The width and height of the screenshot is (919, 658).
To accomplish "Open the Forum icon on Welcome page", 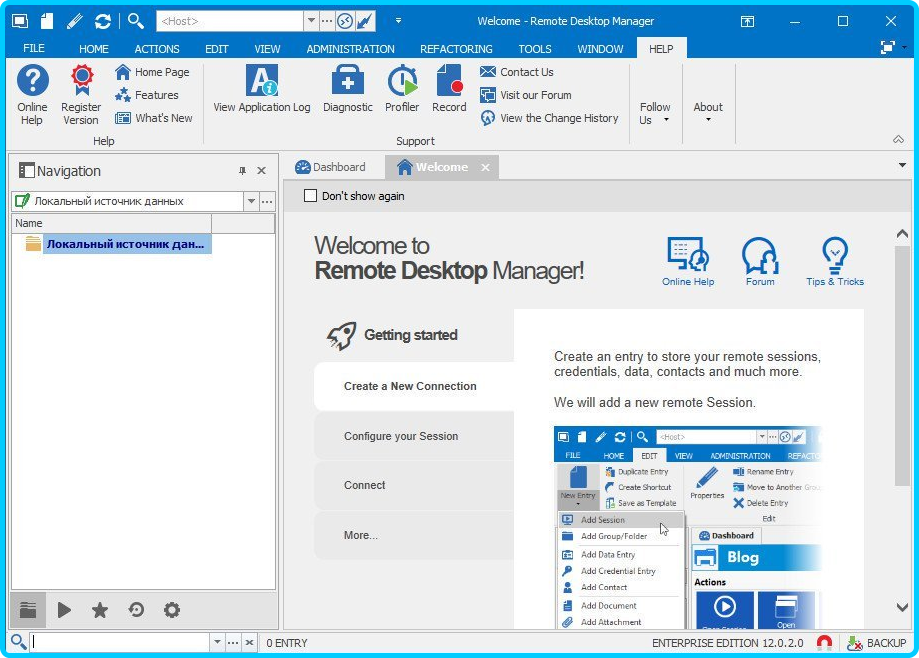I will 760,261.
